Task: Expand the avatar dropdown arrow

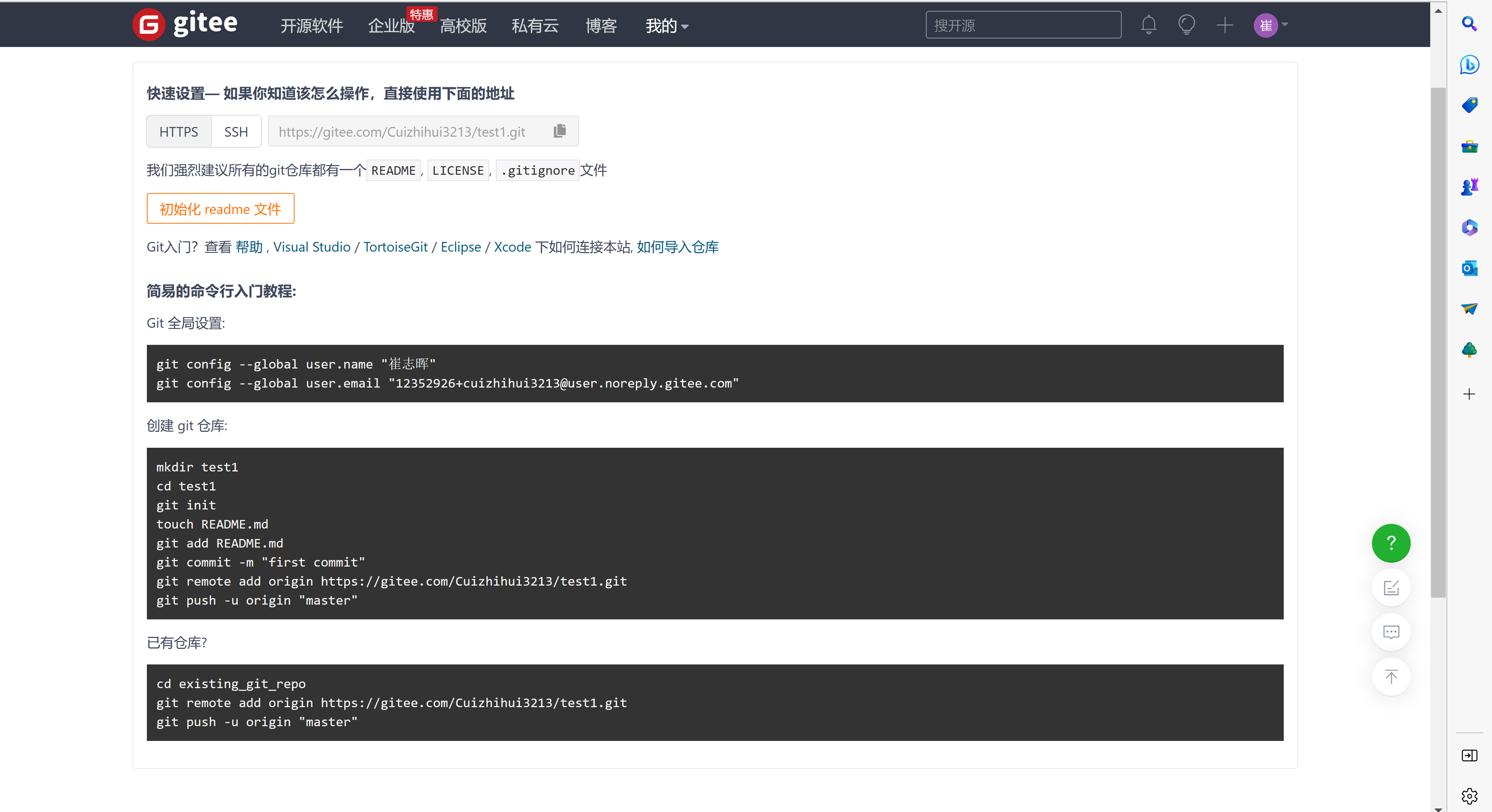Action: (1284, 25)
